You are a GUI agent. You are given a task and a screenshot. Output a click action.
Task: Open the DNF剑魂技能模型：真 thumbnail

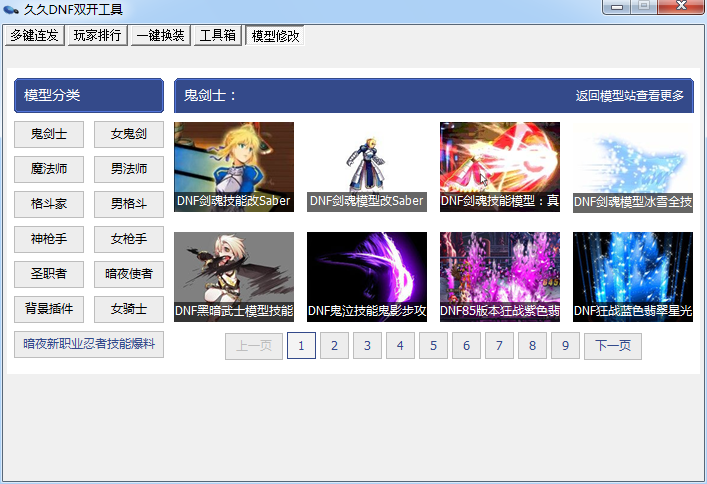(x=500, y=166)
